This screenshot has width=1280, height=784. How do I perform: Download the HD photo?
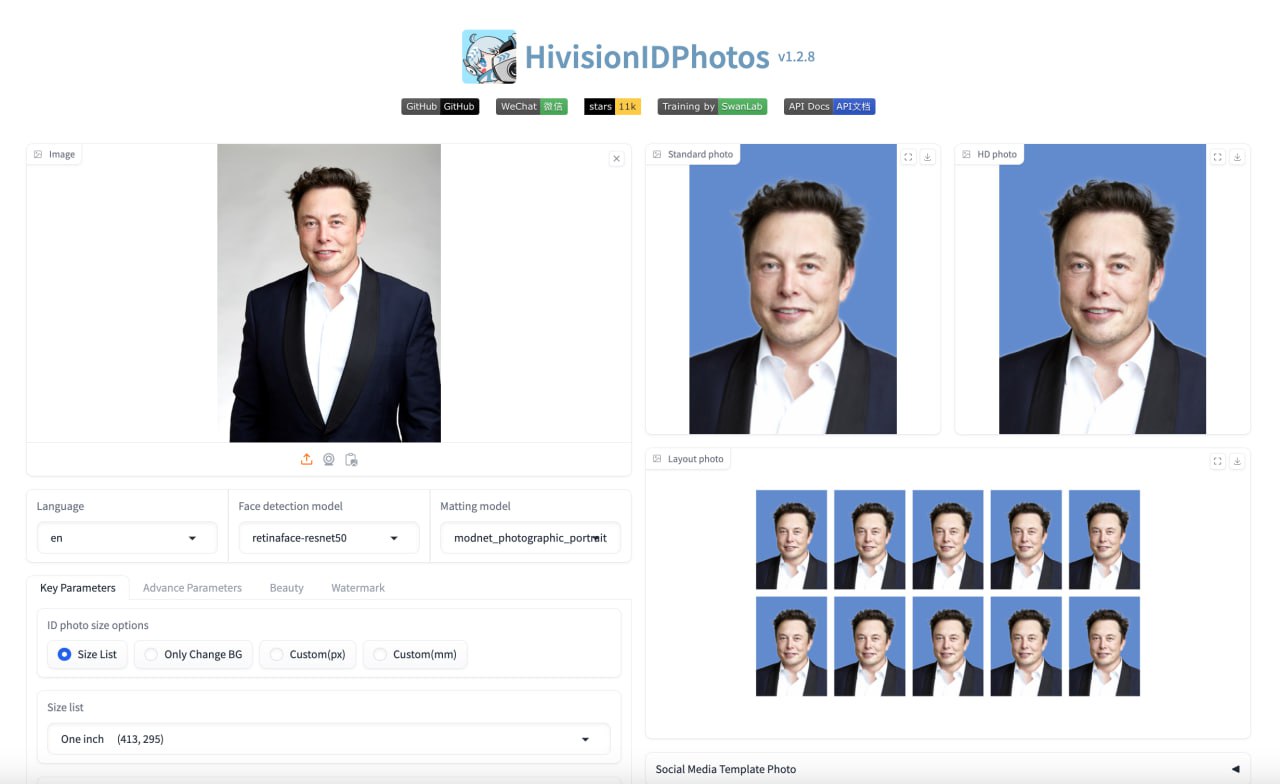click(x=1237, y=157)
